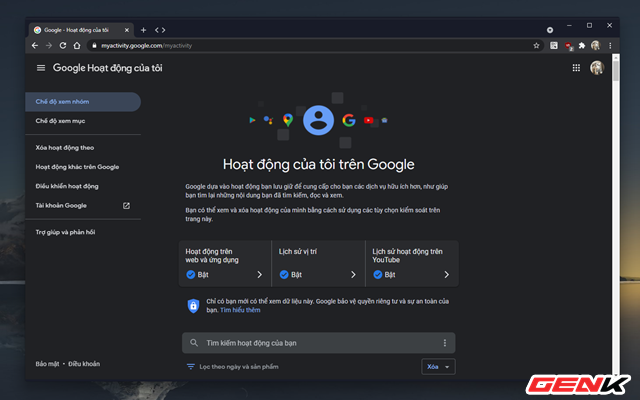Viewport: 640px width, 400px height.
Task: Open the hamburger main menu
Action: (x=41, y=68)
